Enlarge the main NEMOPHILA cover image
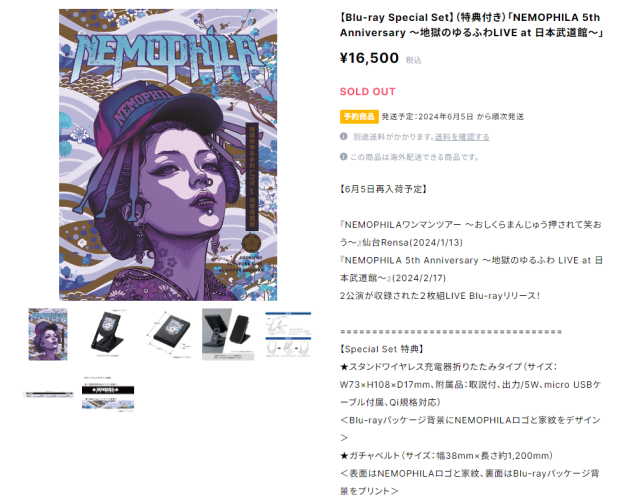Image resolution: width=630 pixels, height=502 pixels. 168,155
